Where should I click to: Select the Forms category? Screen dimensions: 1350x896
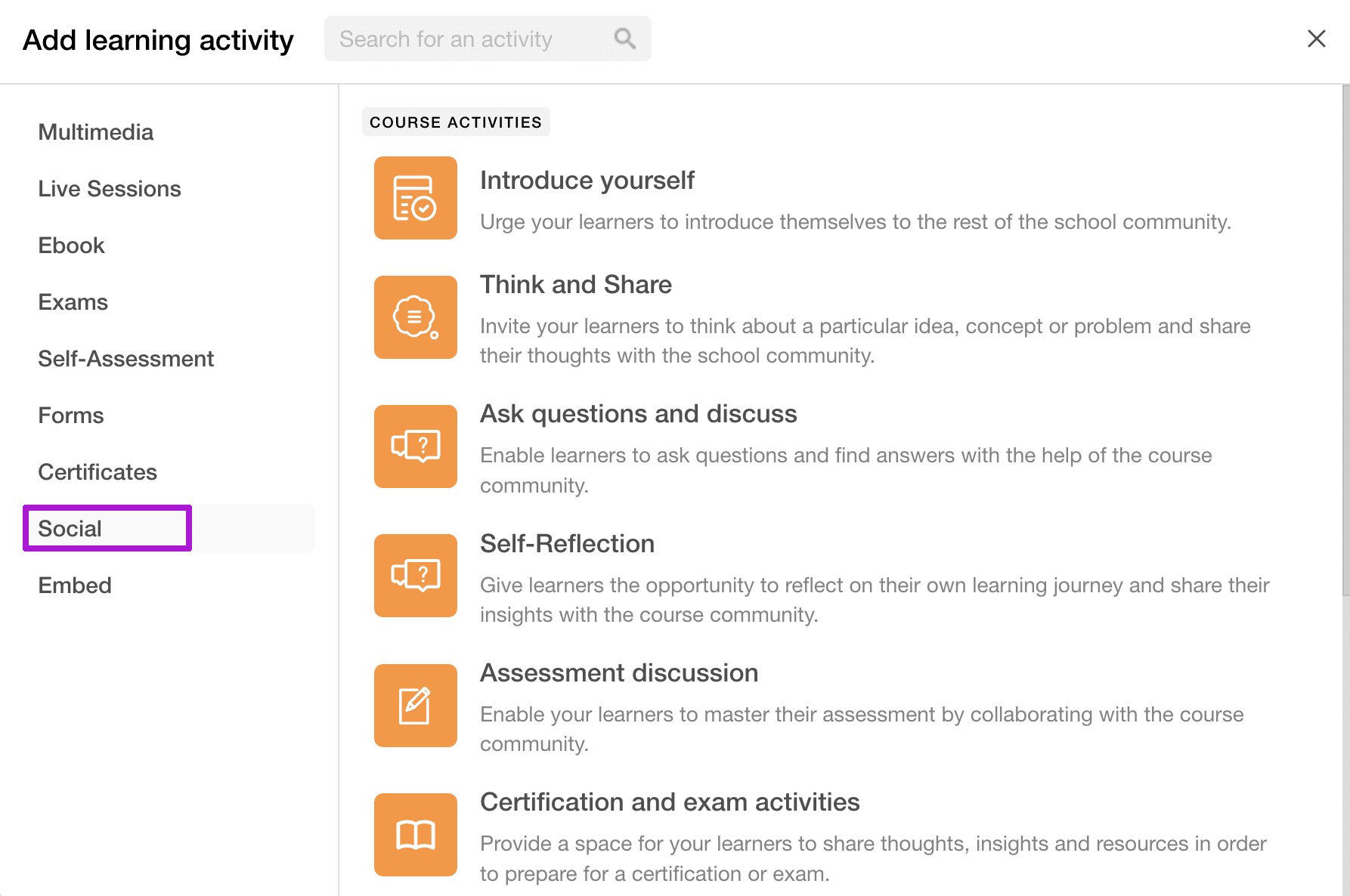[70, 415]
